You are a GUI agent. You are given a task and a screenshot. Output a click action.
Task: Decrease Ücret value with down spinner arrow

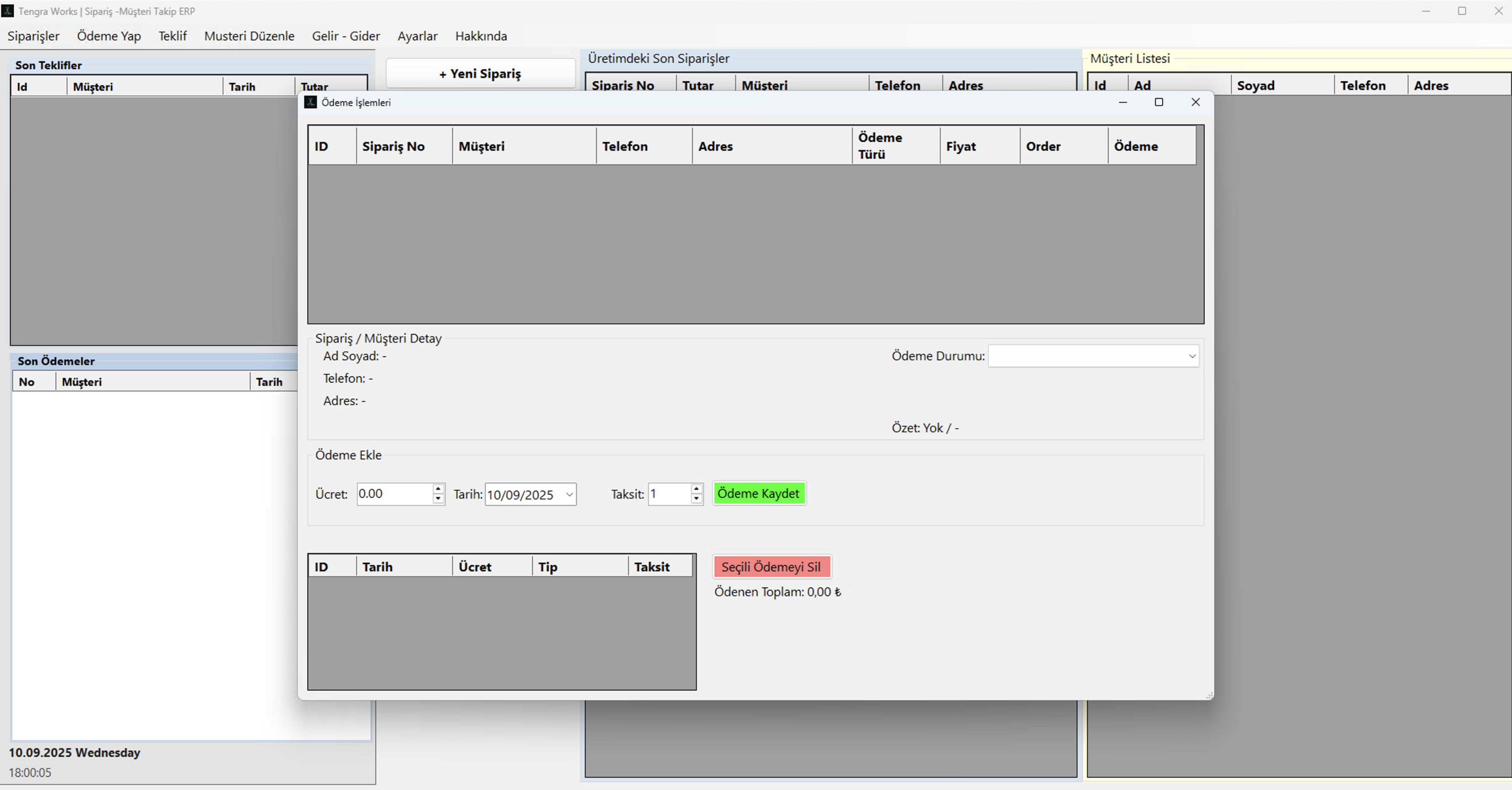pos(438,499)
